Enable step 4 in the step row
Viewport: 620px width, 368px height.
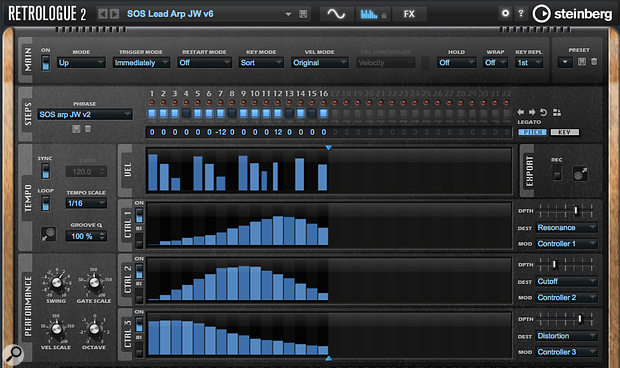click(x=186, y=113)
